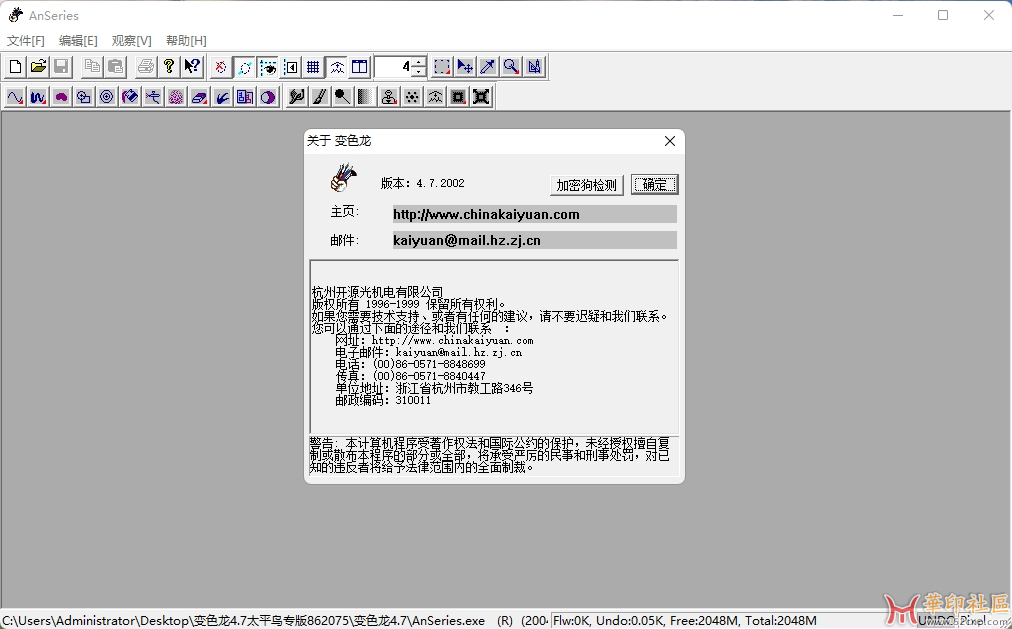Select the diagonal arrow picker tool
Screen dimensions: 1012x629
coord(488,66)
